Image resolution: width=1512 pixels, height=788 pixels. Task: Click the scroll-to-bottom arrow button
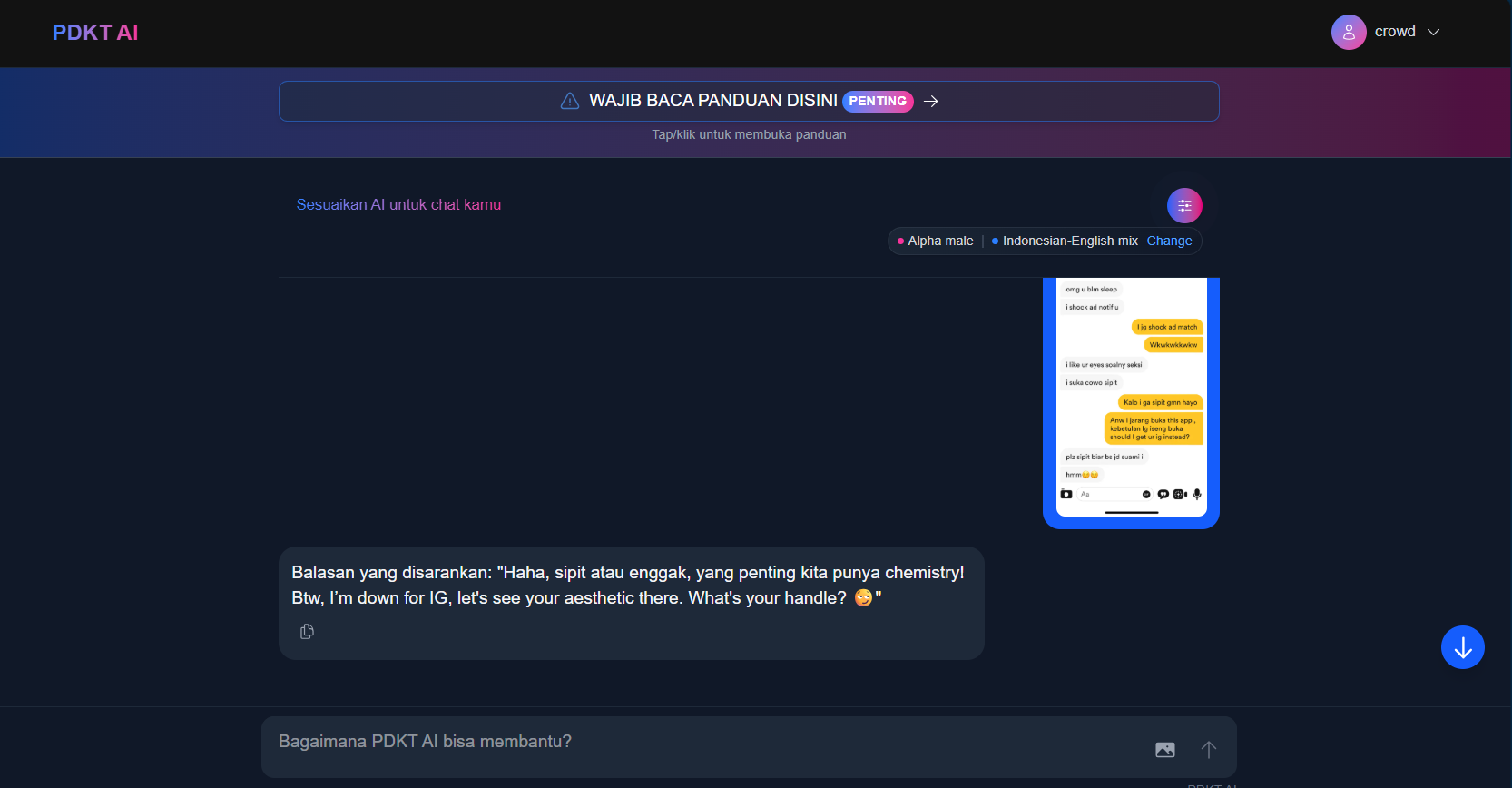click(1462, 647)
